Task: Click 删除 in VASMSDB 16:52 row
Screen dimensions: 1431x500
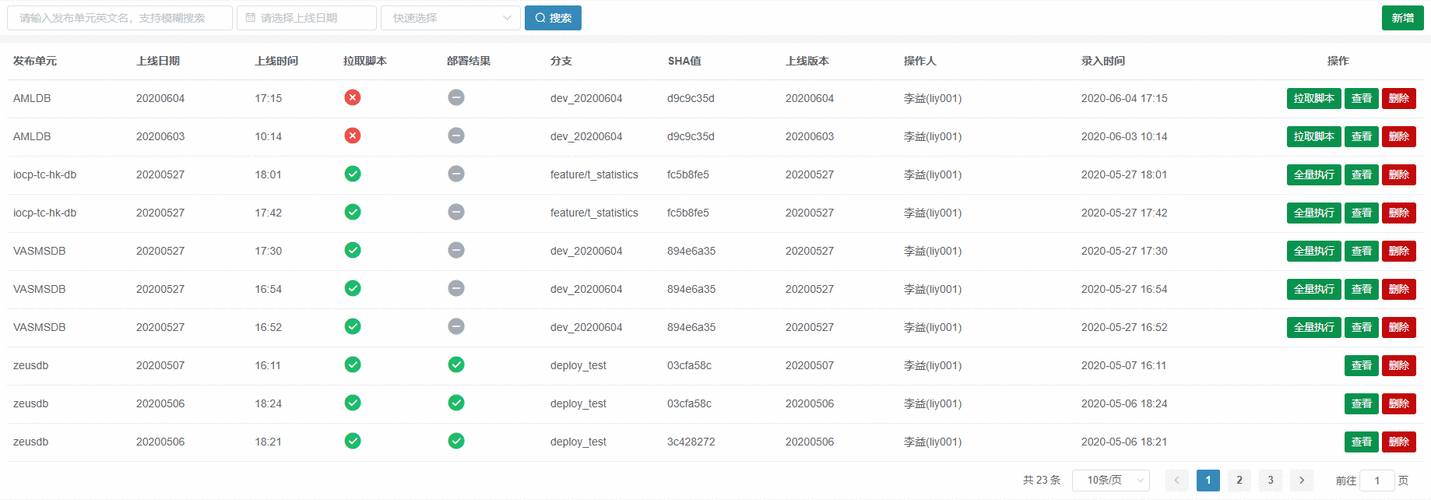Action: [x=1399, y=327]
